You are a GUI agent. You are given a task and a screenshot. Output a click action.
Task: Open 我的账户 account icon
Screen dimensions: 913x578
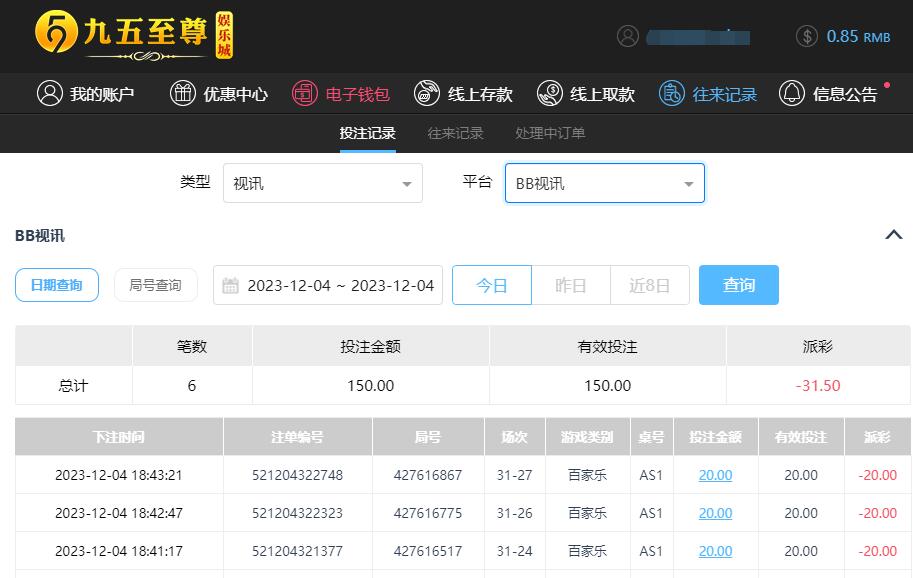(x=49, y=94)
